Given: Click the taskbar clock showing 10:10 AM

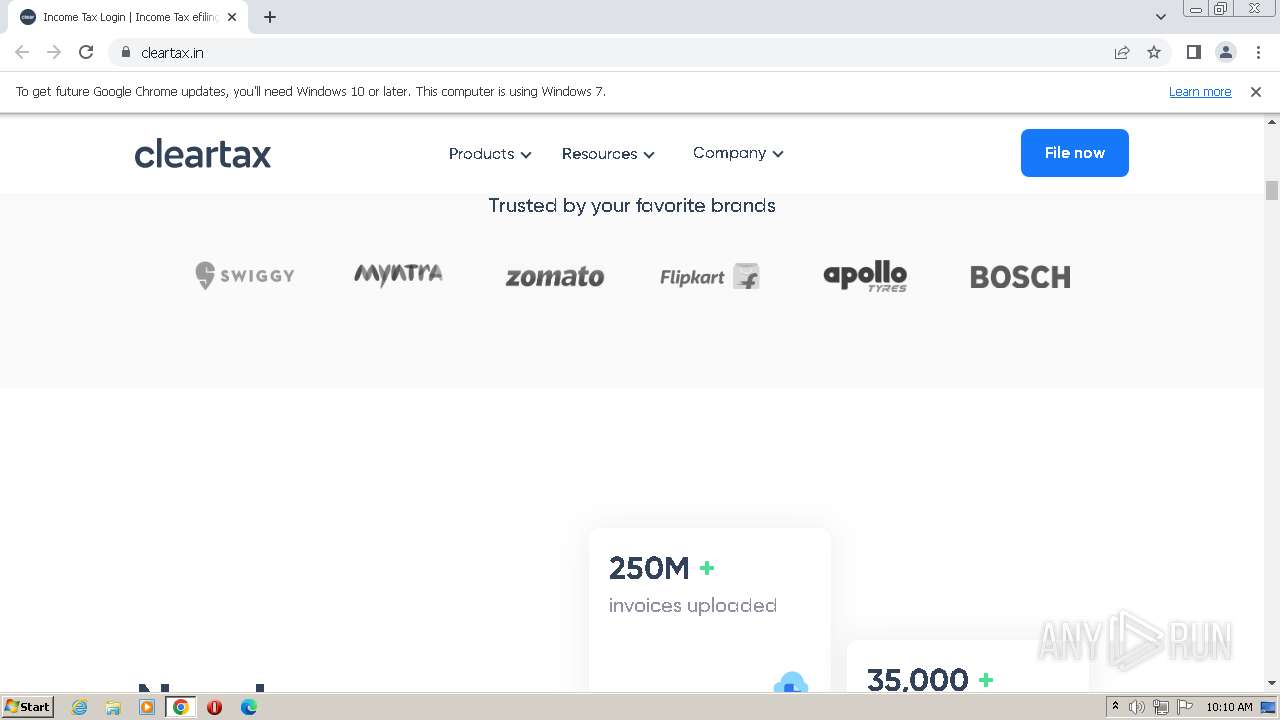Looking at the screenshot, I should (x=1229, y=707).
